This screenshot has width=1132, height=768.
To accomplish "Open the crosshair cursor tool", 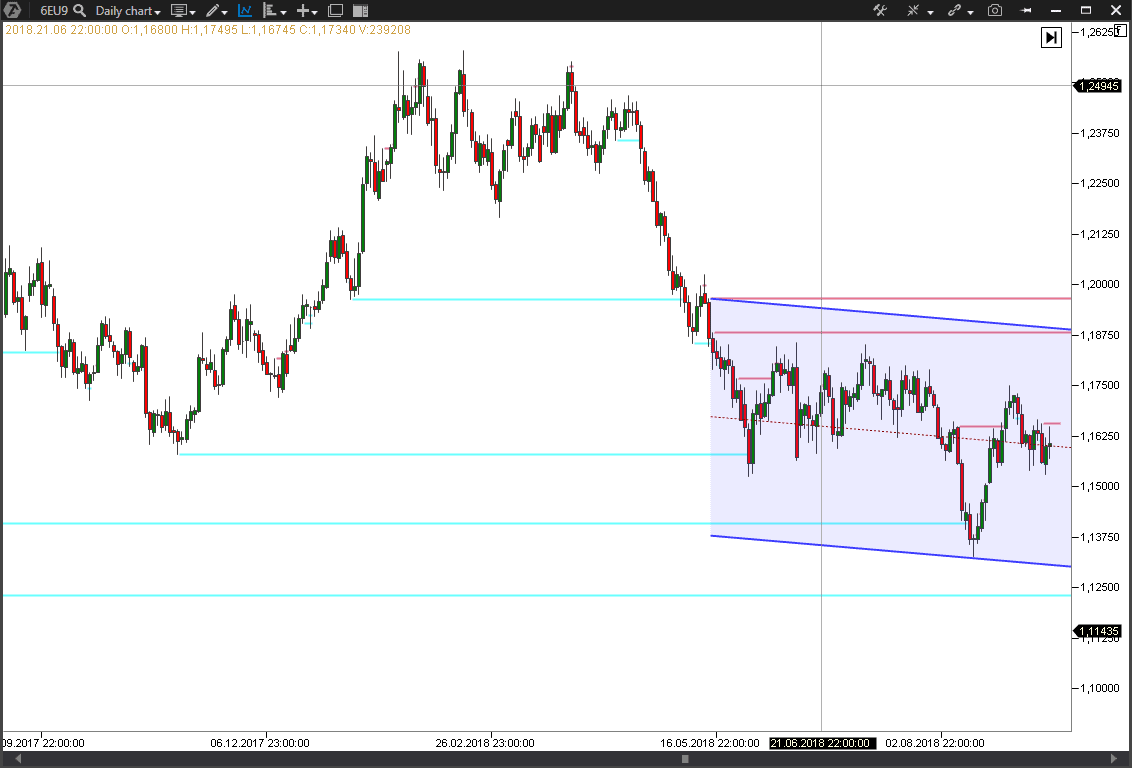I will [x=914, y=11].
